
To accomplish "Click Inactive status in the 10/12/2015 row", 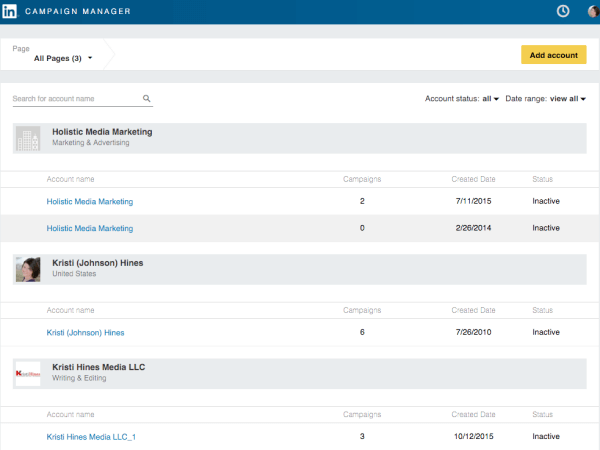I will (546, 436).
